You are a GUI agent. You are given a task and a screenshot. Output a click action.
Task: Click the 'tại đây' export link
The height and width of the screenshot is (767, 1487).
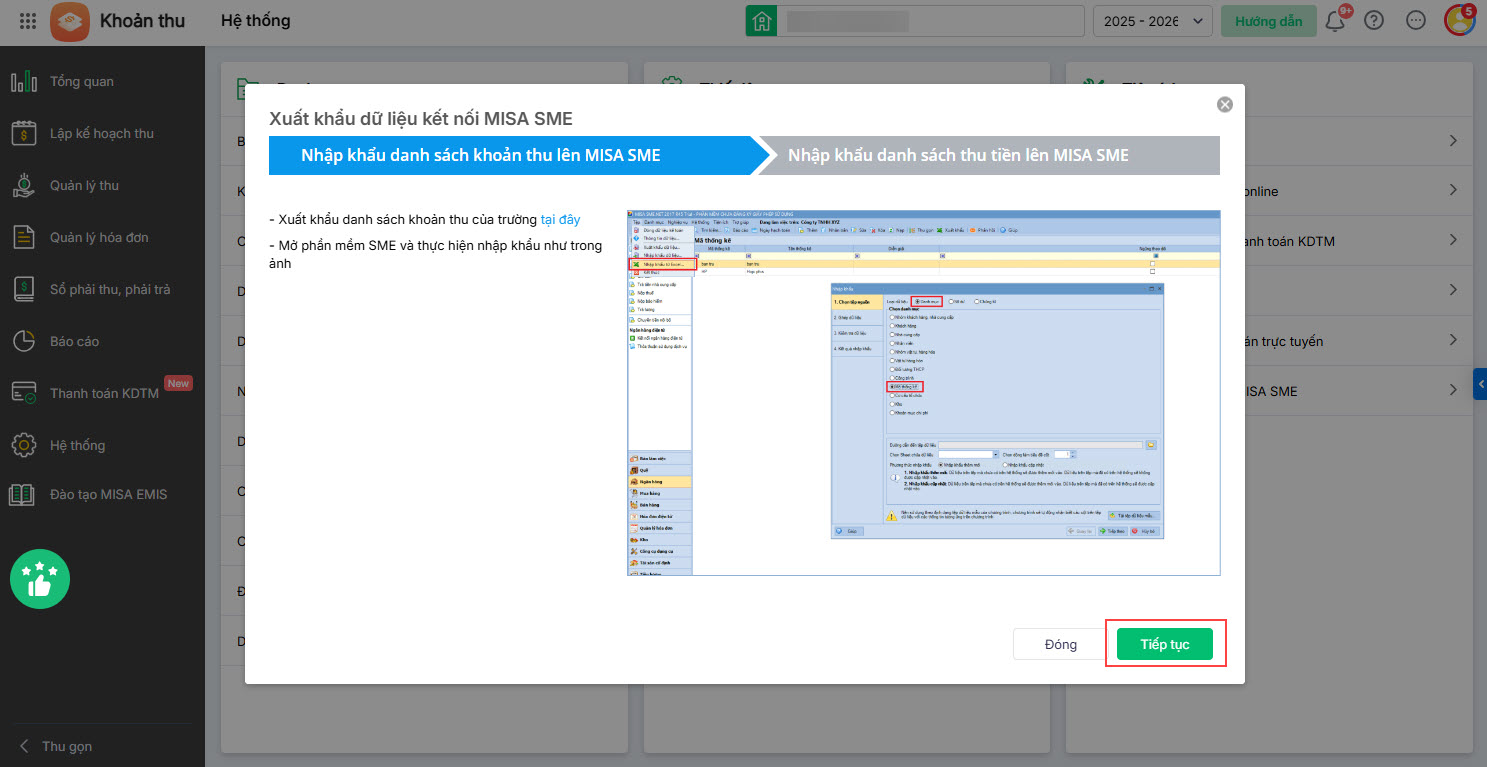click(x=560, y=219)
